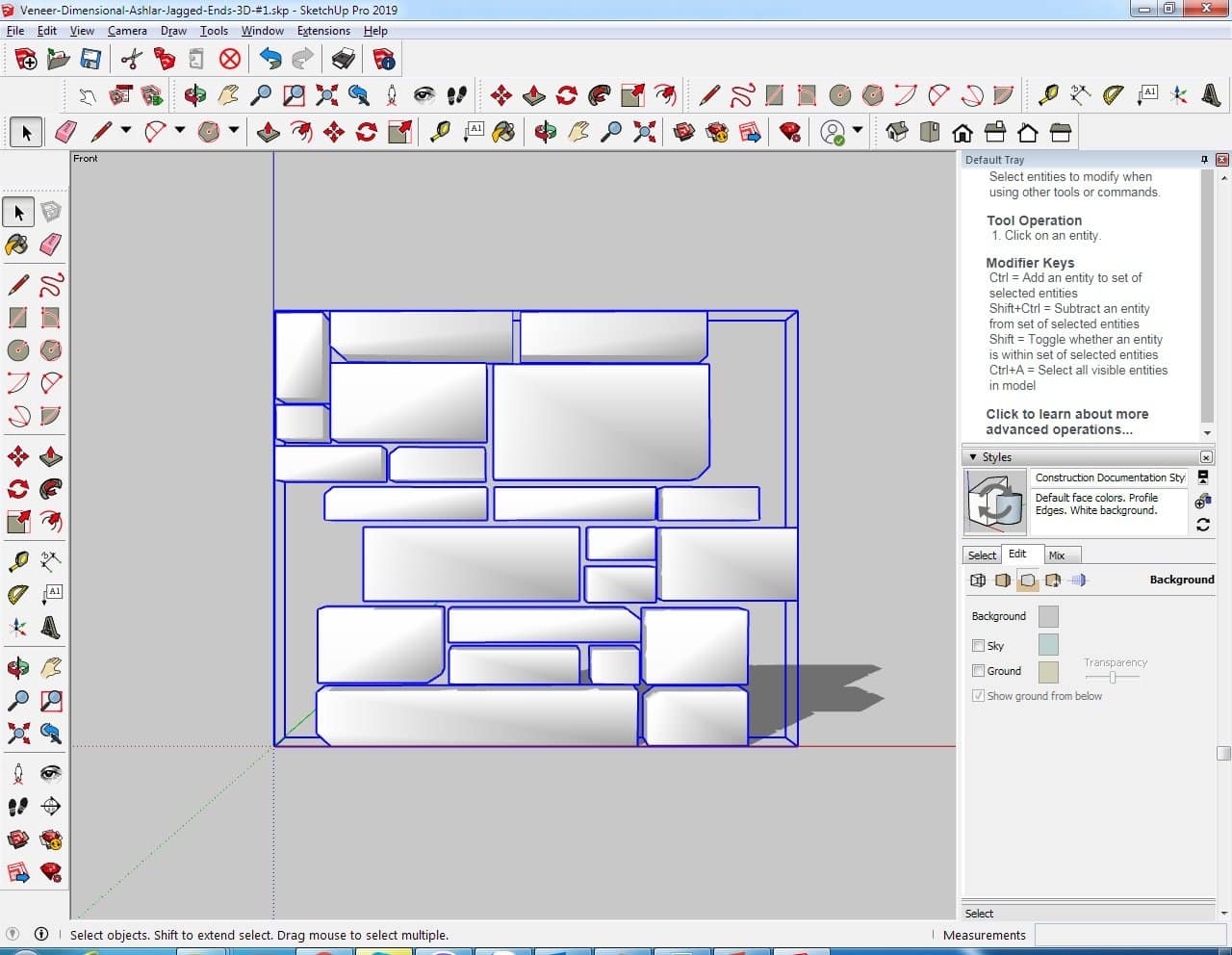Activate the Walk footprints tool
Screen dimensions: 1232x955
click(18, 807)
